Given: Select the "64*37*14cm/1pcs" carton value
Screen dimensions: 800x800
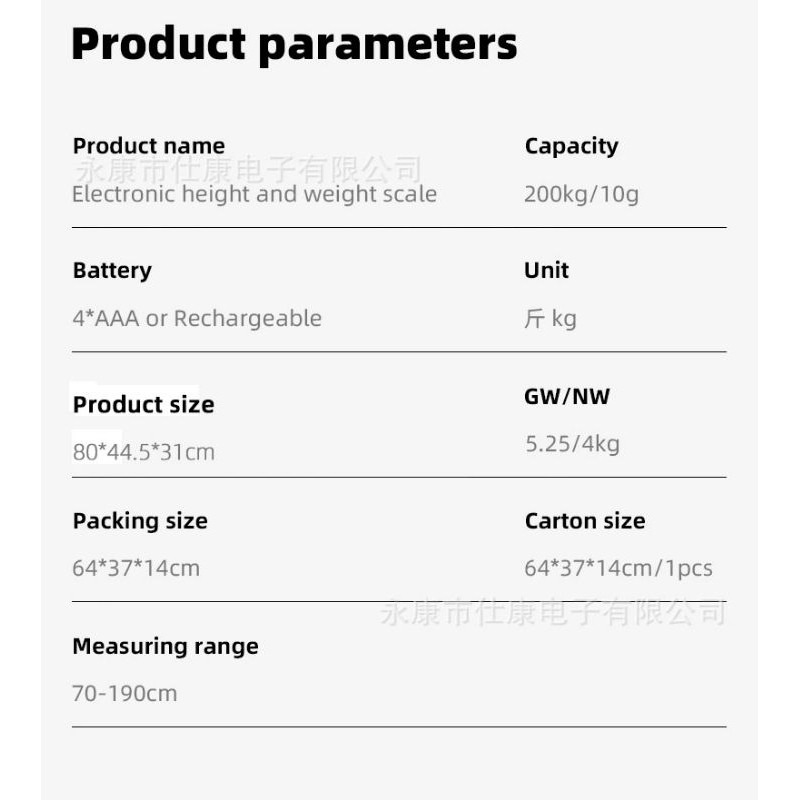Looking at the screenshot, I should coord(618,569).
